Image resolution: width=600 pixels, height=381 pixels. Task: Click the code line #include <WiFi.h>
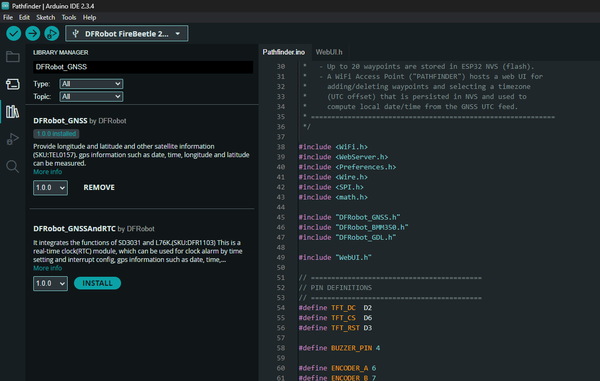pyautogui.click(x=333, y=147)
